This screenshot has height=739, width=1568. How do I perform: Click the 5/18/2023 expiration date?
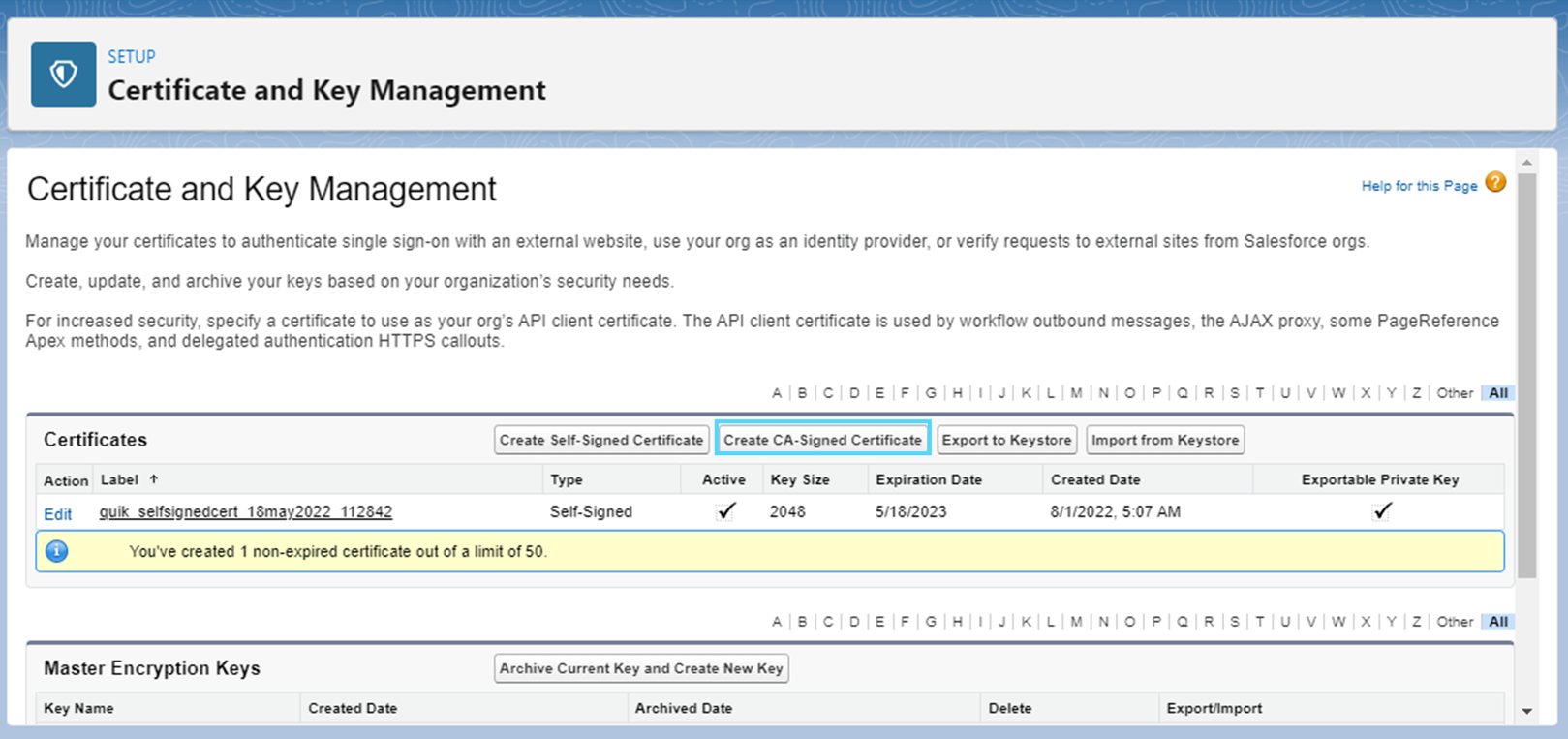pyautogui.click(x=911, y=511)
